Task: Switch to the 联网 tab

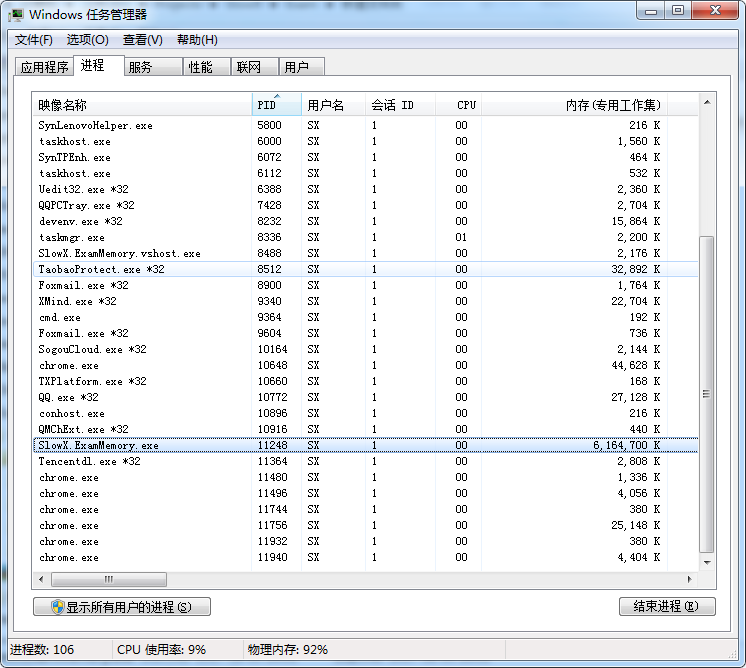Action: pos(255,67)
